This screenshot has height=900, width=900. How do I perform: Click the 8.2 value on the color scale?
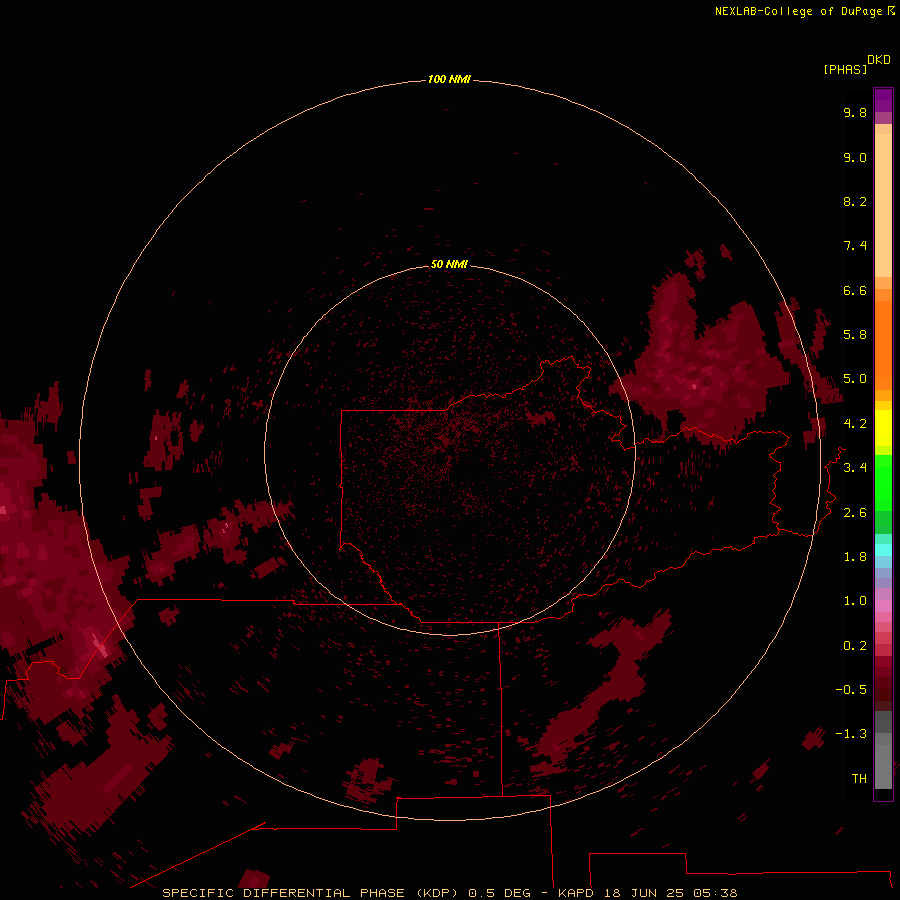coord(855,202)
